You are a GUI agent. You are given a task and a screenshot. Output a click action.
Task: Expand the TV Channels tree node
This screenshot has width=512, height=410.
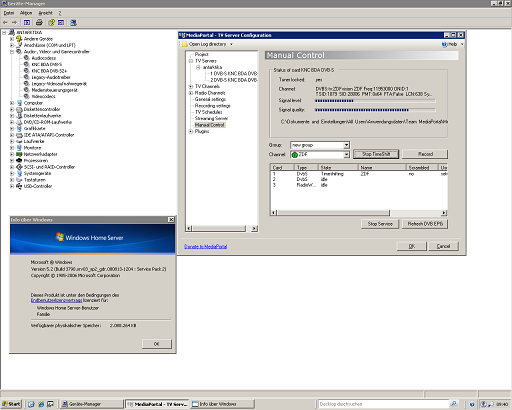pos(191,87)
